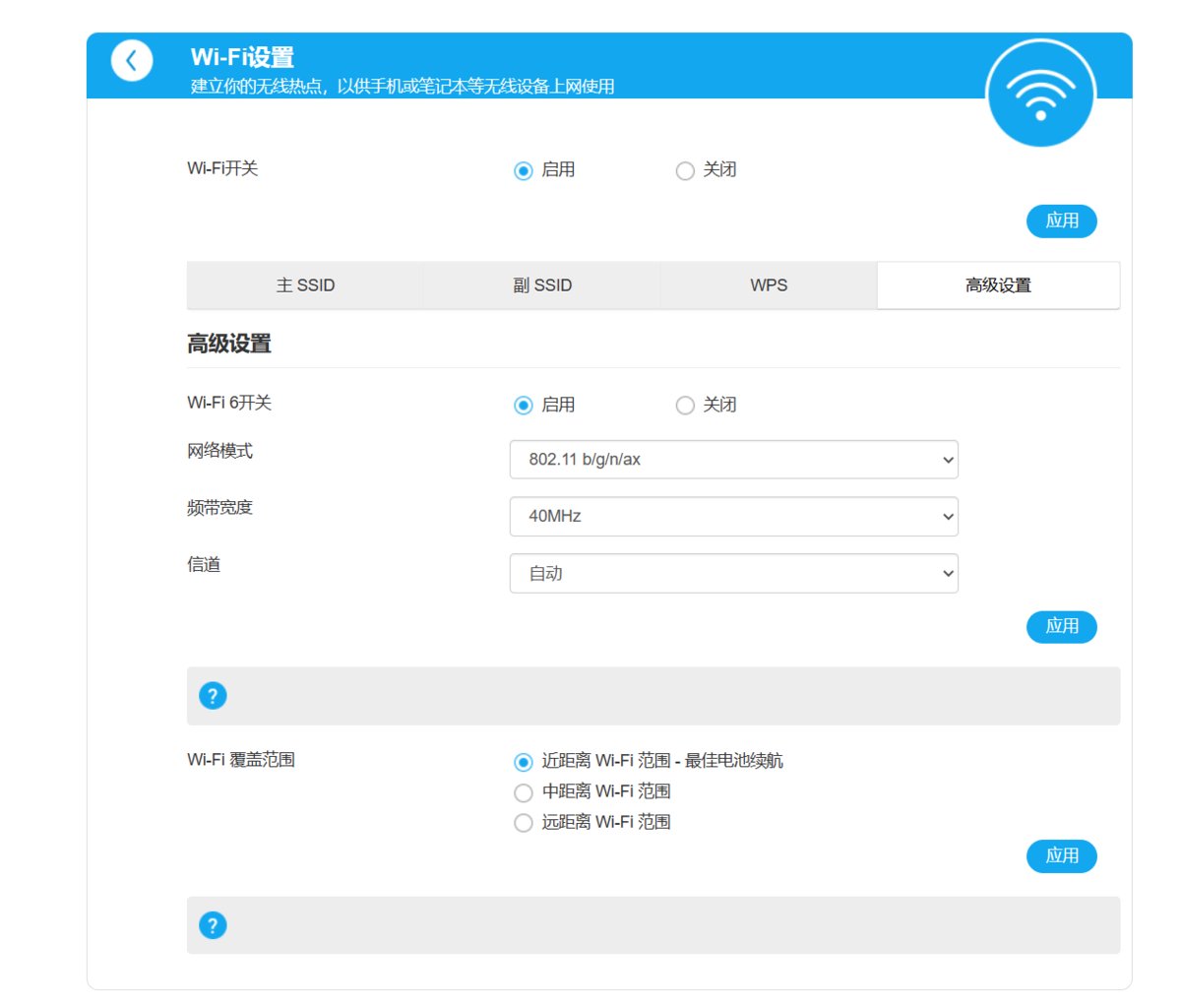Select the 高级设置 tab
This screenshot has width=1181, height=1008.
[998, 285]
